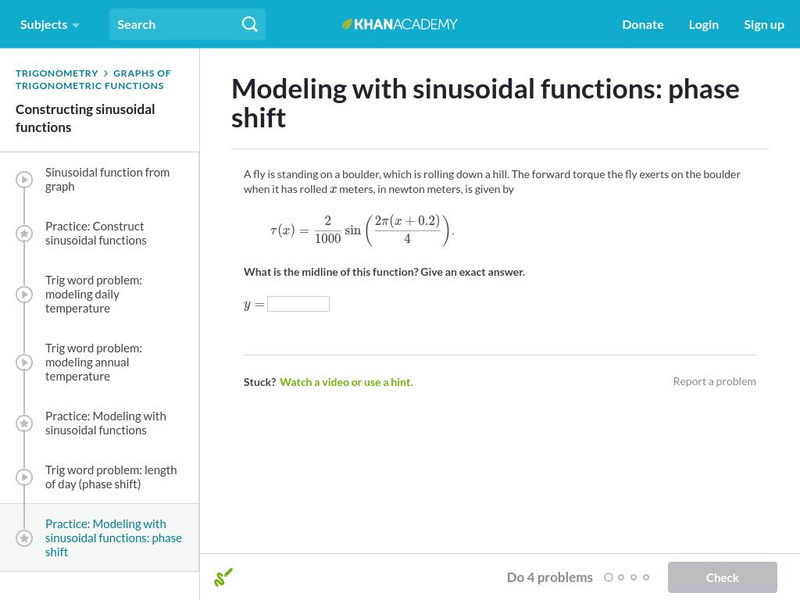Click the search magnifier icon

point(249,24)
